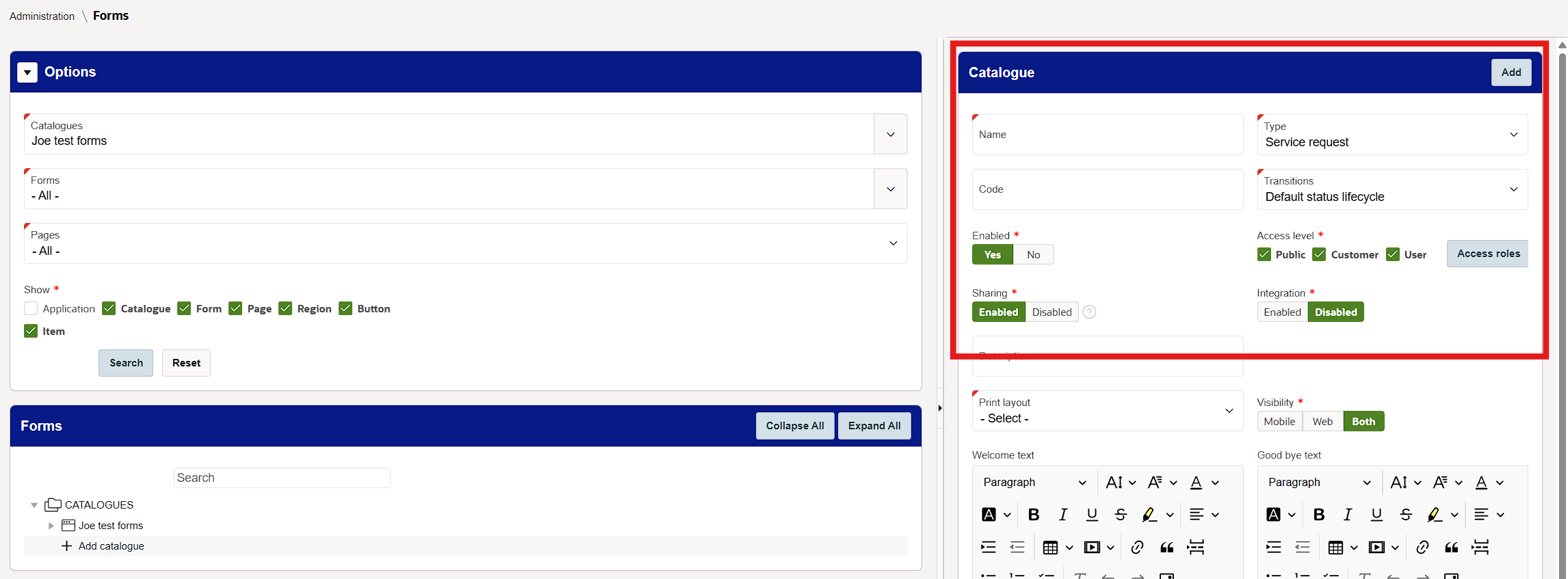Collapse the CATALOGUES tree node

34,505
